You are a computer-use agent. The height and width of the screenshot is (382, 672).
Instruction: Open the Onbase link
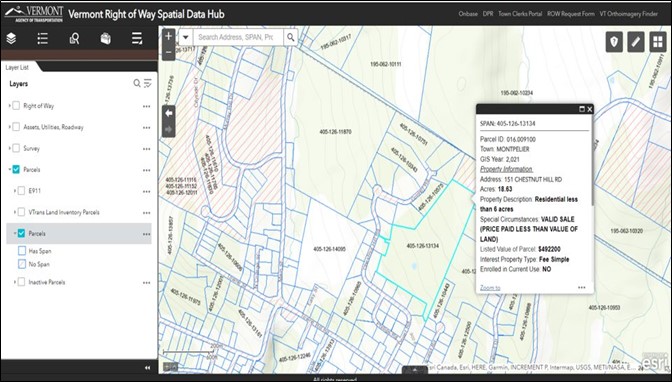(468, 14)
